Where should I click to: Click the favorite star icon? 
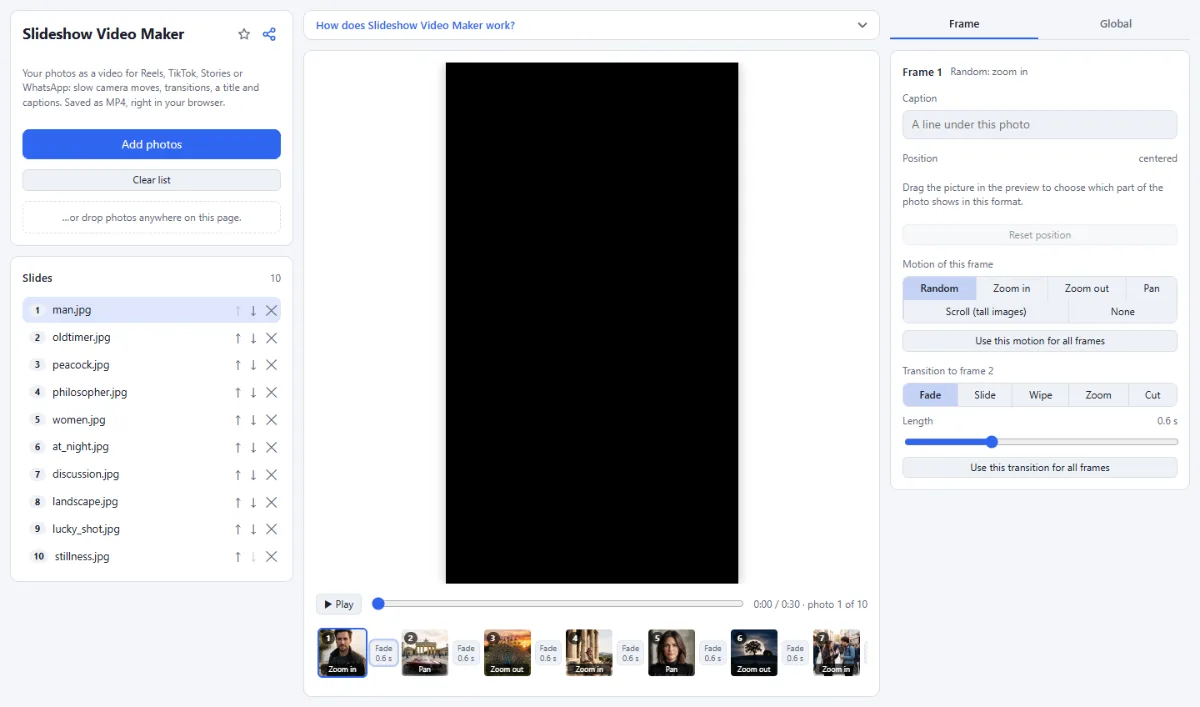(x=244, y=34)
